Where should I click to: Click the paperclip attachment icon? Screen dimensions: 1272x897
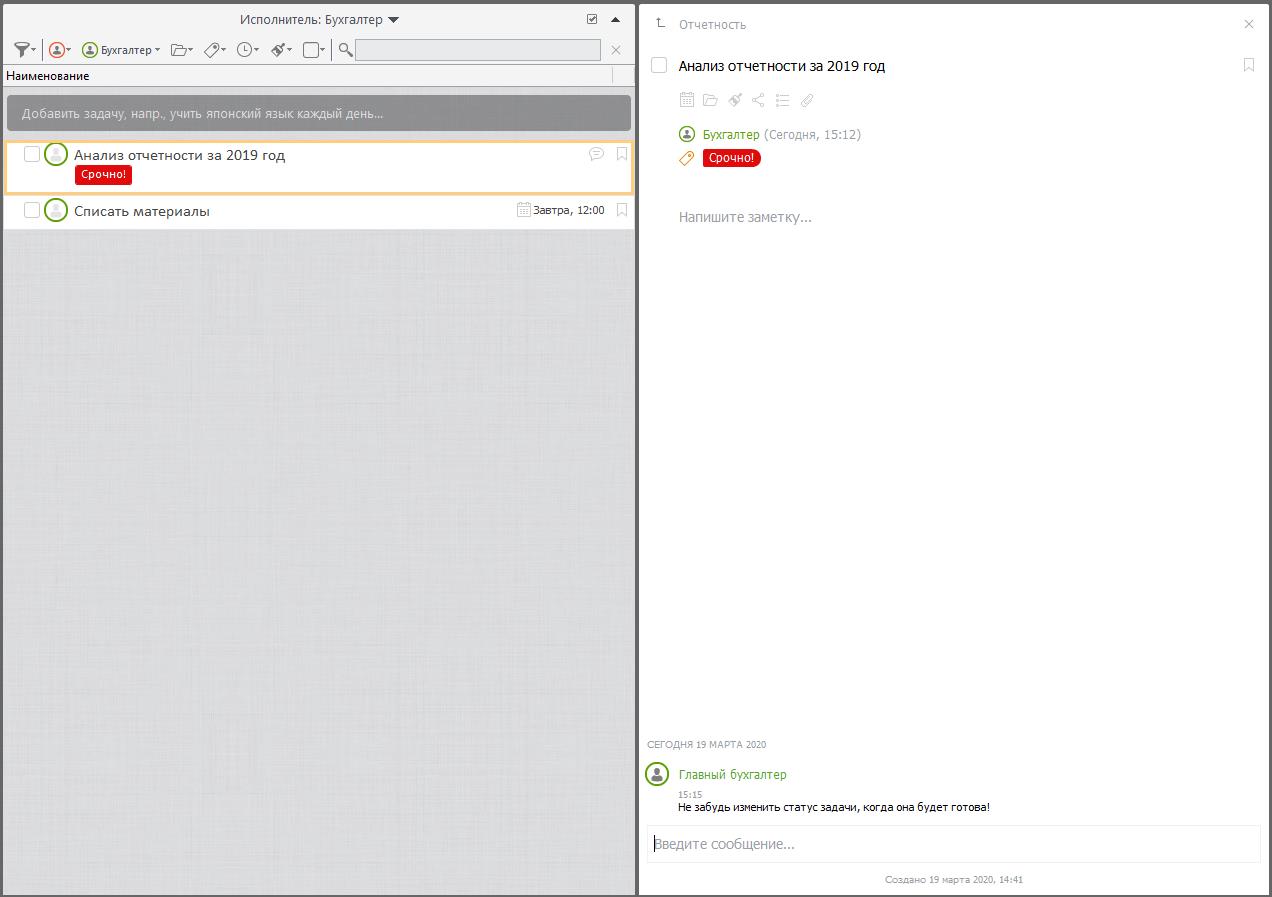(807, 100)
